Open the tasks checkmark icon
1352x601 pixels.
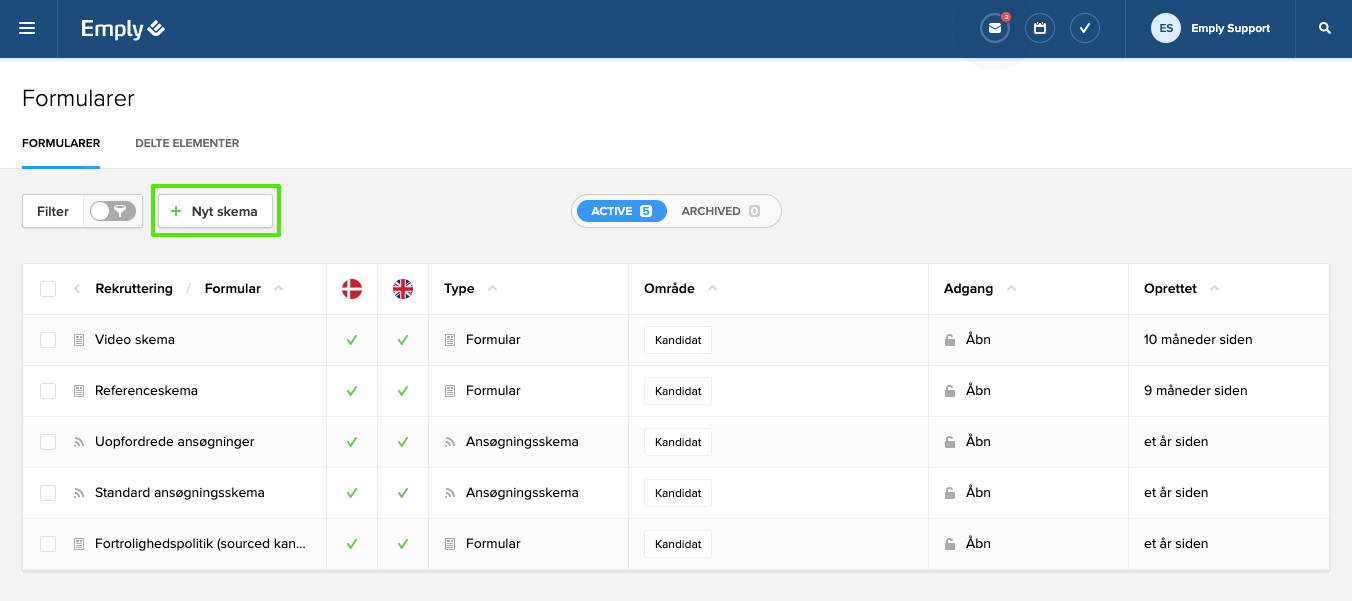coord(1085,29)
